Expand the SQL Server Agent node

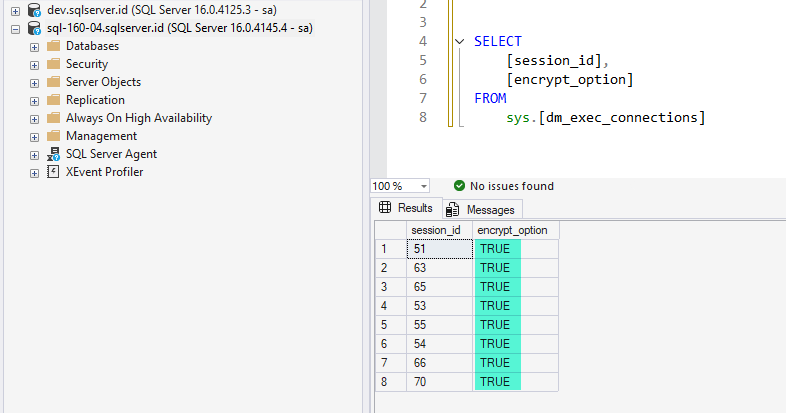34,155
